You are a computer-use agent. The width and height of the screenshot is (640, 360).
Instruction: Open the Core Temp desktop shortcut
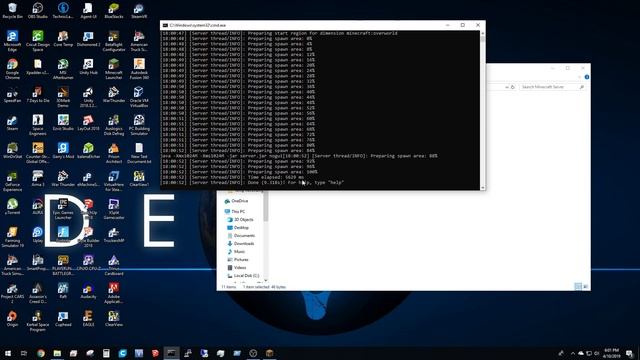tap(63, 39)
